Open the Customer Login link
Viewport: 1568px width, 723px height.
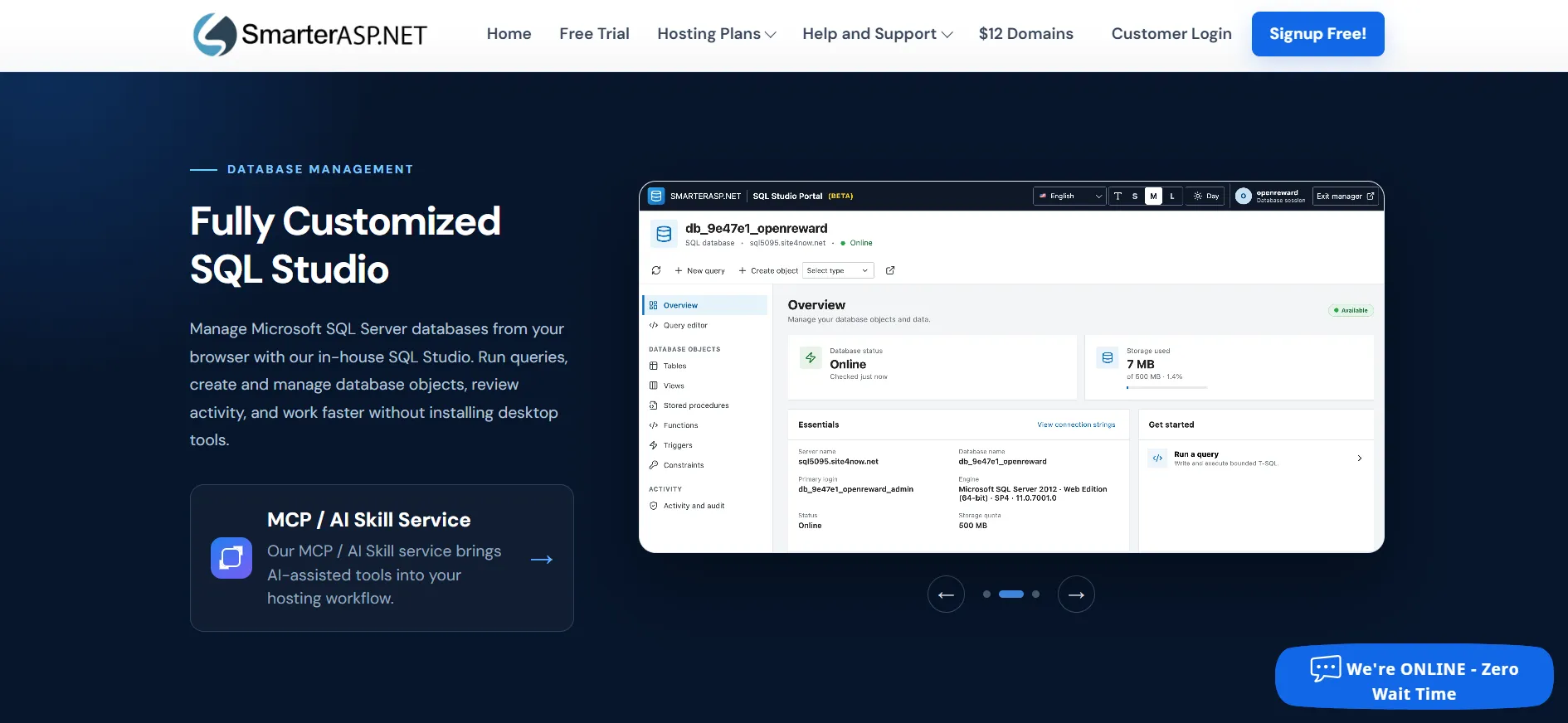pyautogui.click(x=1171, y=34)
